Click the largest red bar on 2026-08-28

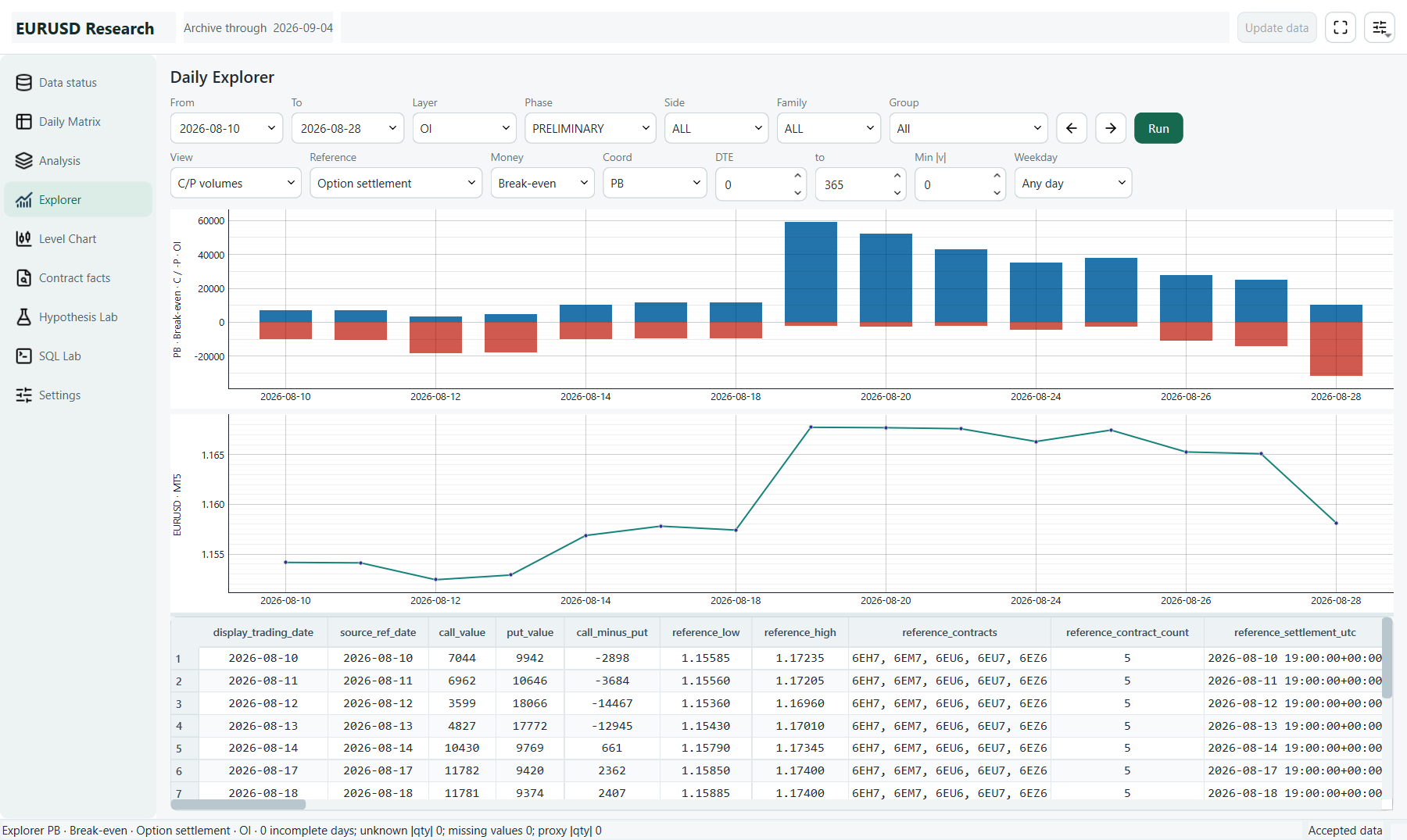[1336, 349]
